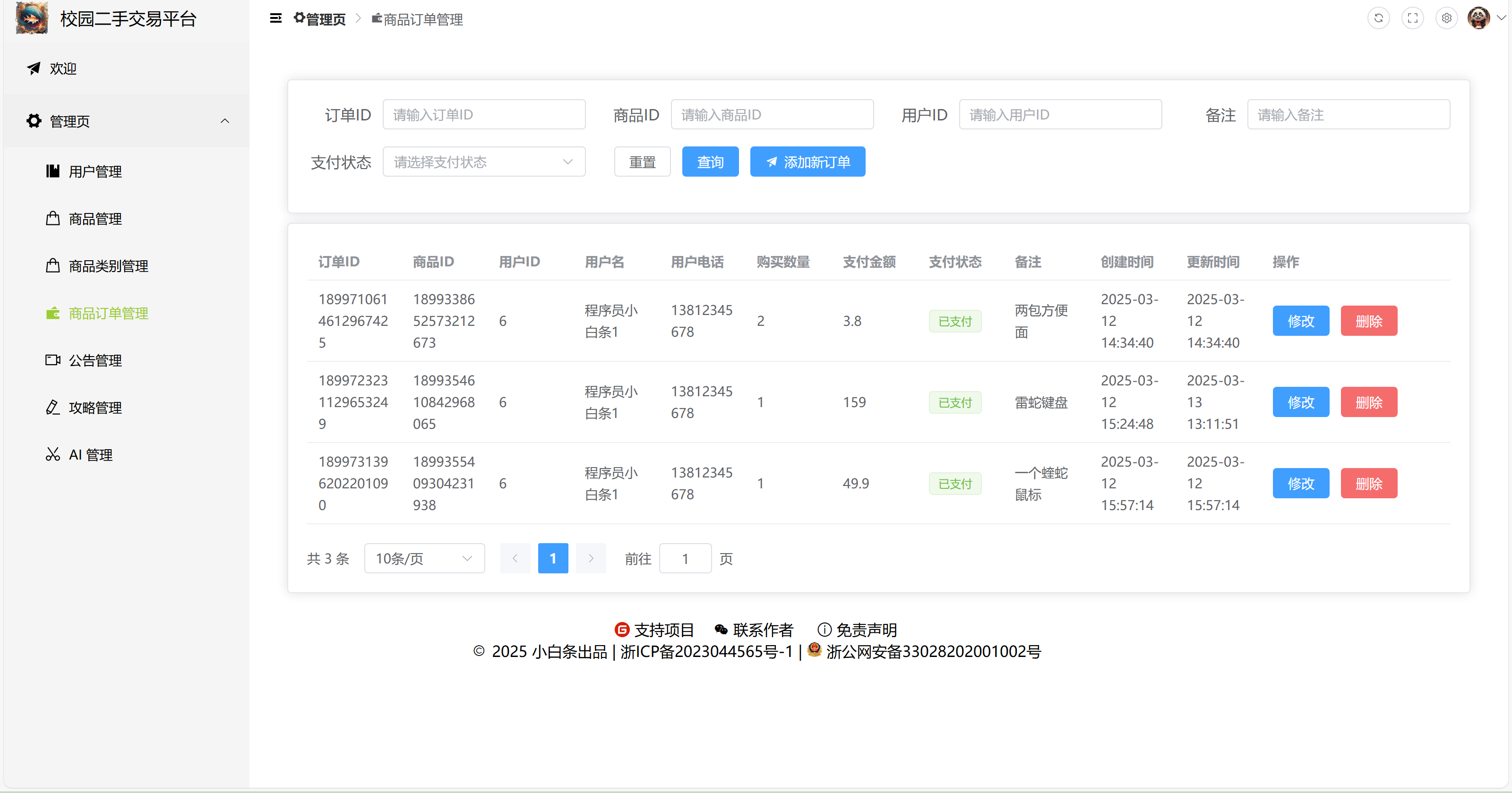Go to 用户管理 in sidebar

(x=95, y=171)
